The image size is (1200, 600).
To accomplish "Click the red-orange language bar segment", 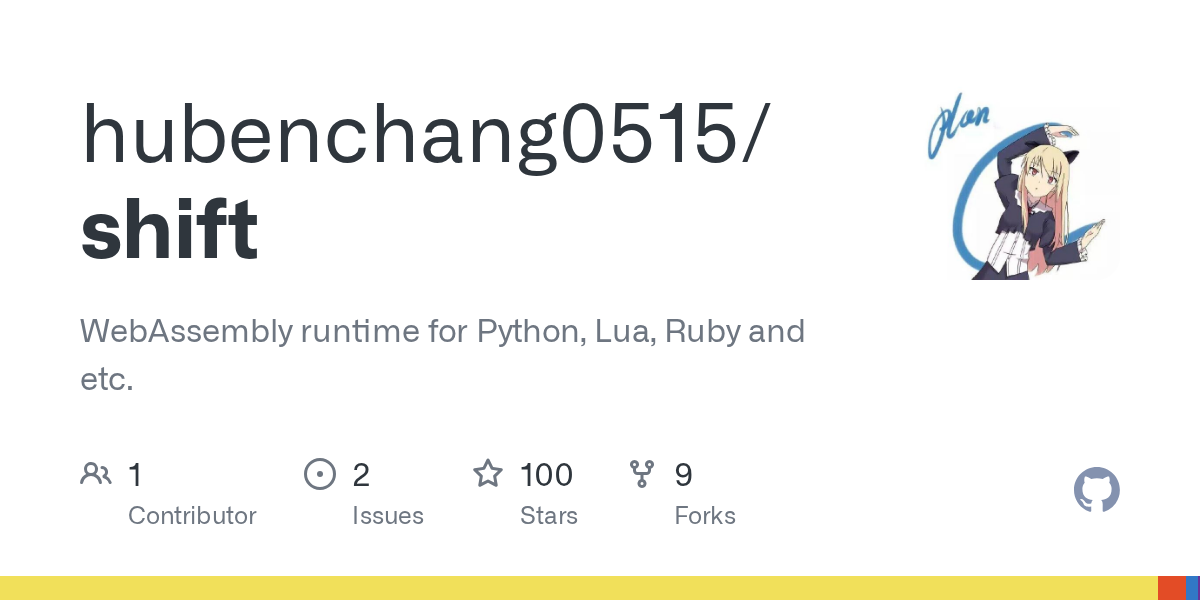I will click(x=1170, y=588).
